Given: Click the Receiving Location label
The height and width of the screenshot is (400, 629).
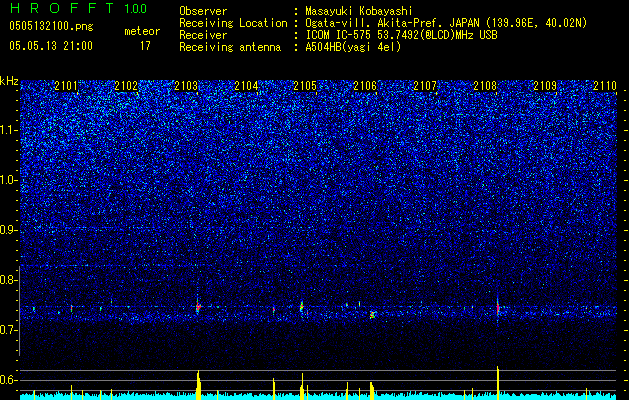Looking at the screenshot, I should click(233, 23).
